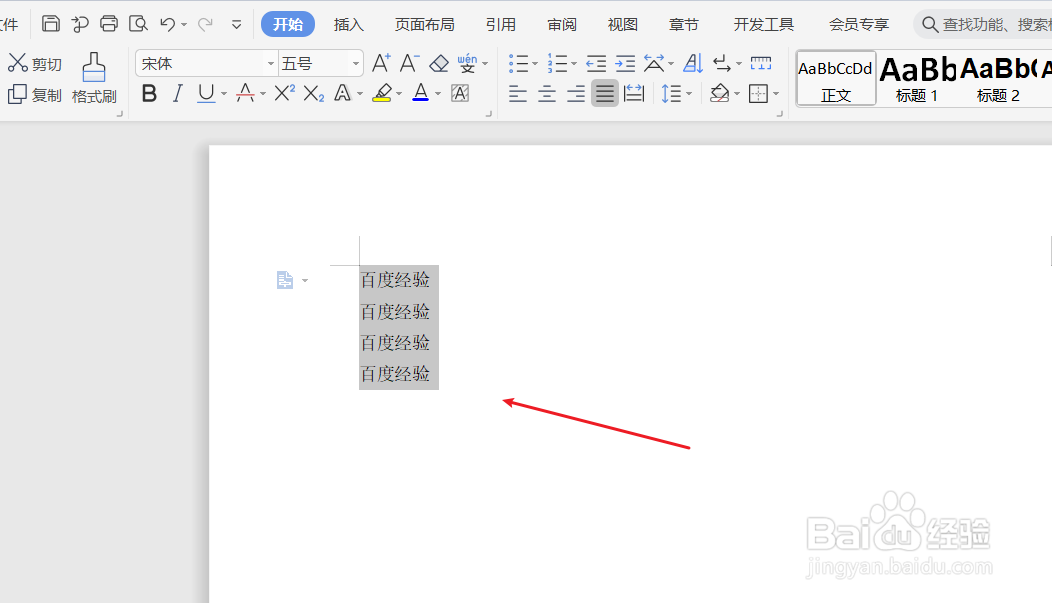Screen dimensions: 1052x603
Task: Apply numbered list formatting
Action: click(x=558, y=64)
